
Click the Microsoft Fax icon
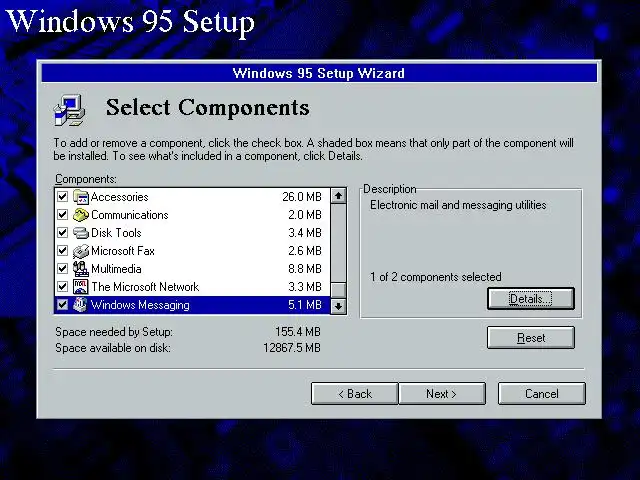tap(81, 251)
